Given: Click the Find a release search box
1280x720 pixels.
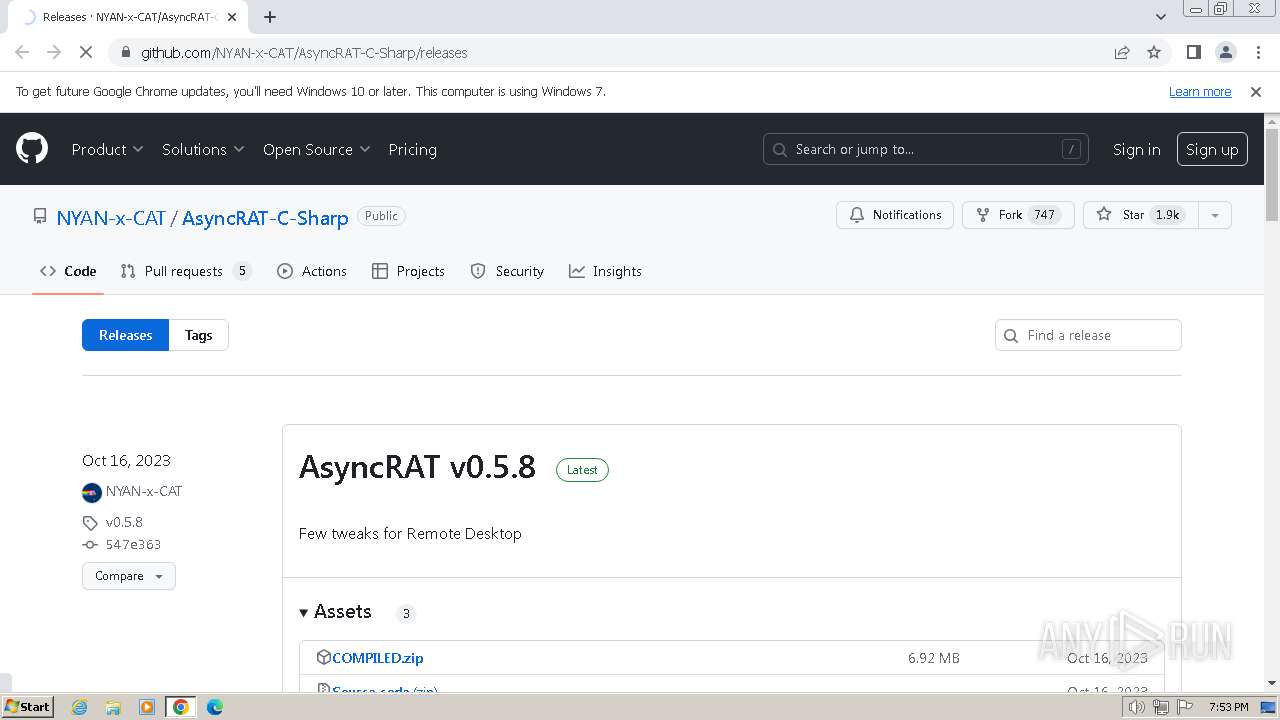Looking at the screenshot, I should [1088, 335].
